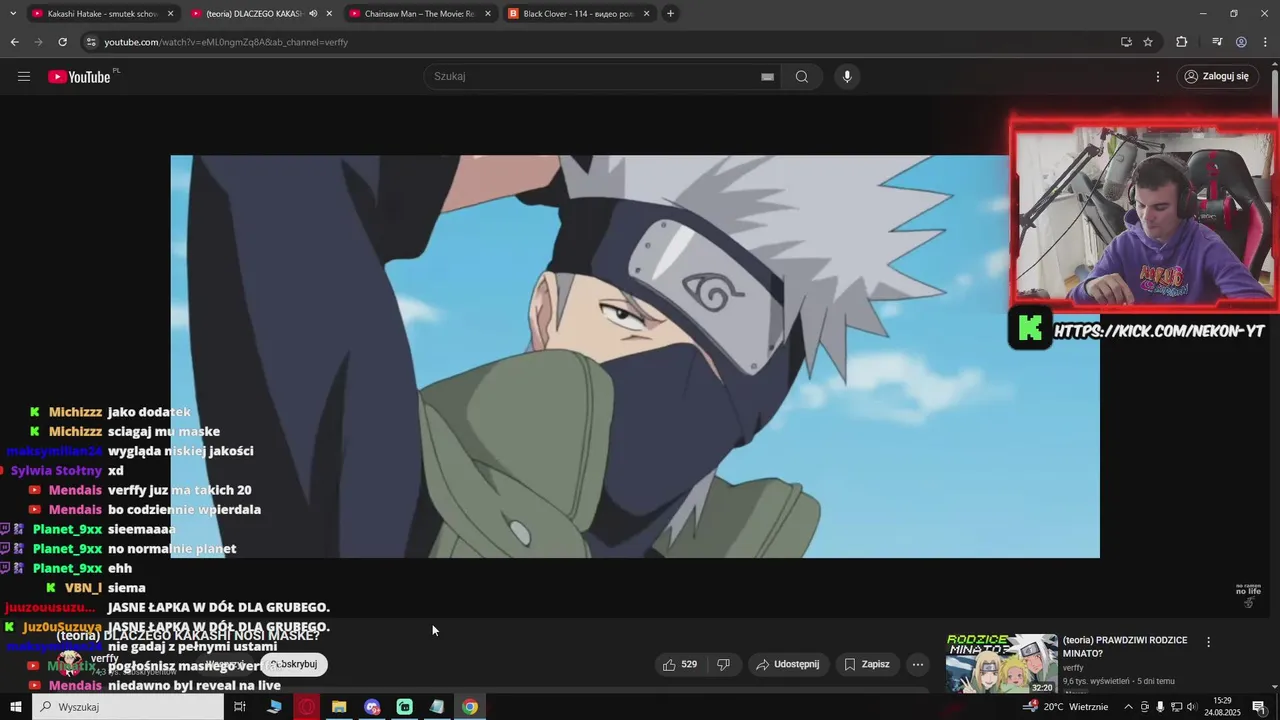
Task: Open Chrome media controls icon
Action: coord(1217,42)
